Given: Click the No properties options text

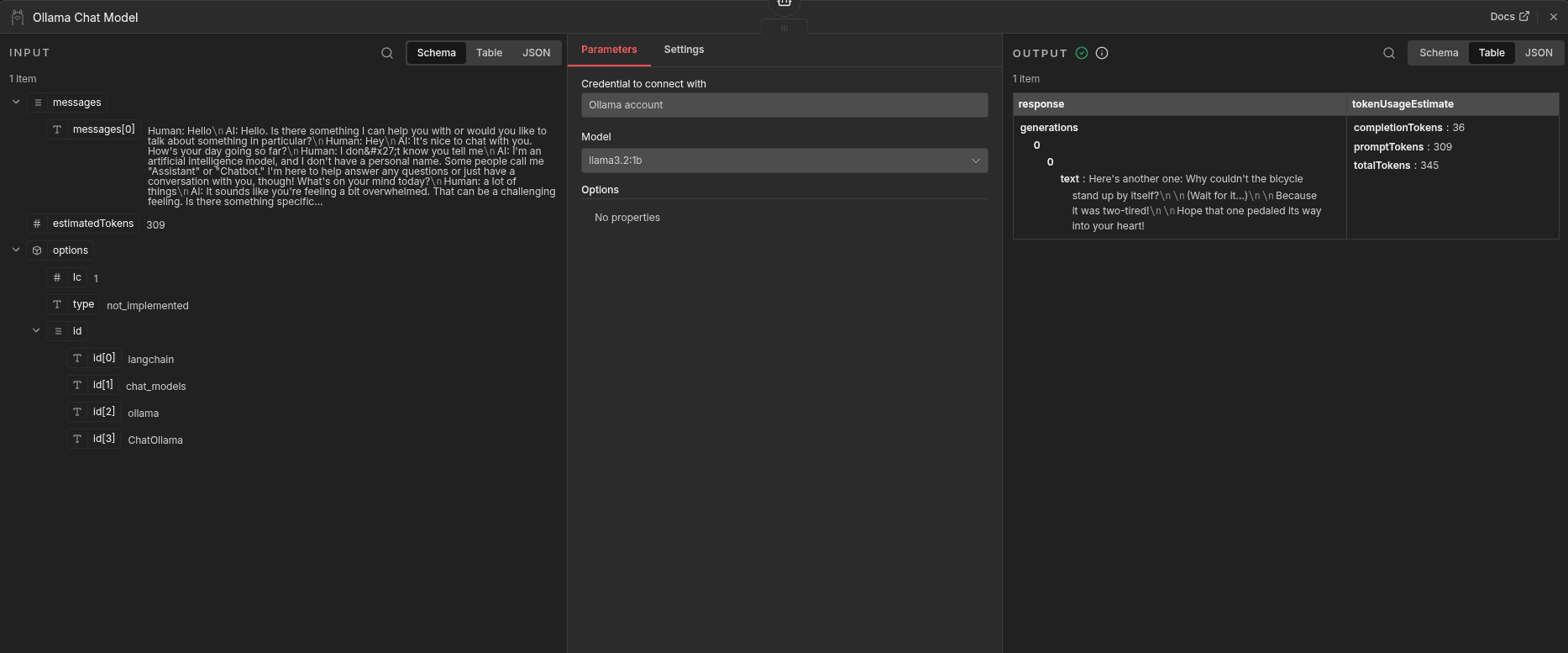Looking at the screenshot, I should 627,218.
